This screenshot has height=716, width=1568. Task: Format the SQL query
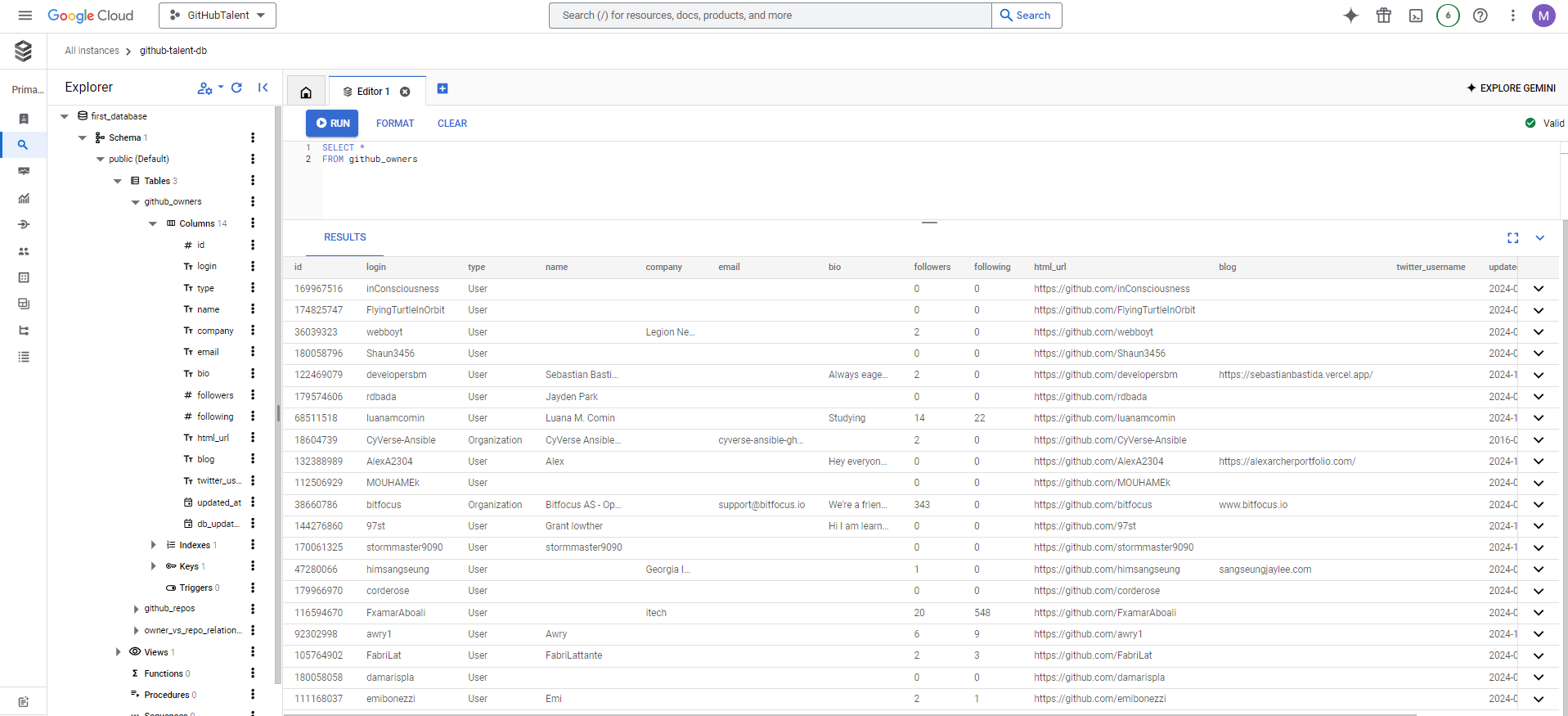[x=395, y=124]
